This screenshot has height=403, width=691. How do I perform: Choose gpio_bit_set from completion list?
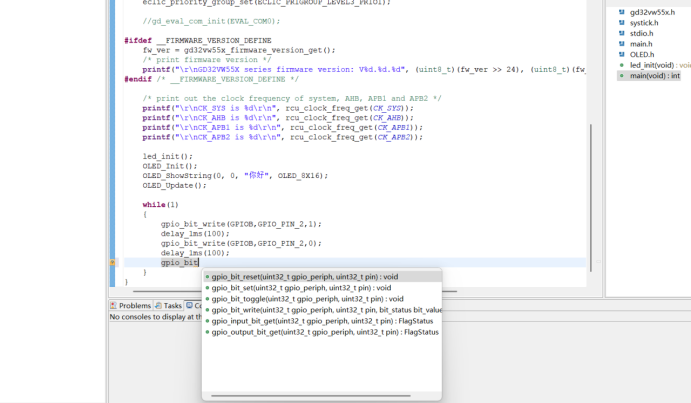[322, 288]
